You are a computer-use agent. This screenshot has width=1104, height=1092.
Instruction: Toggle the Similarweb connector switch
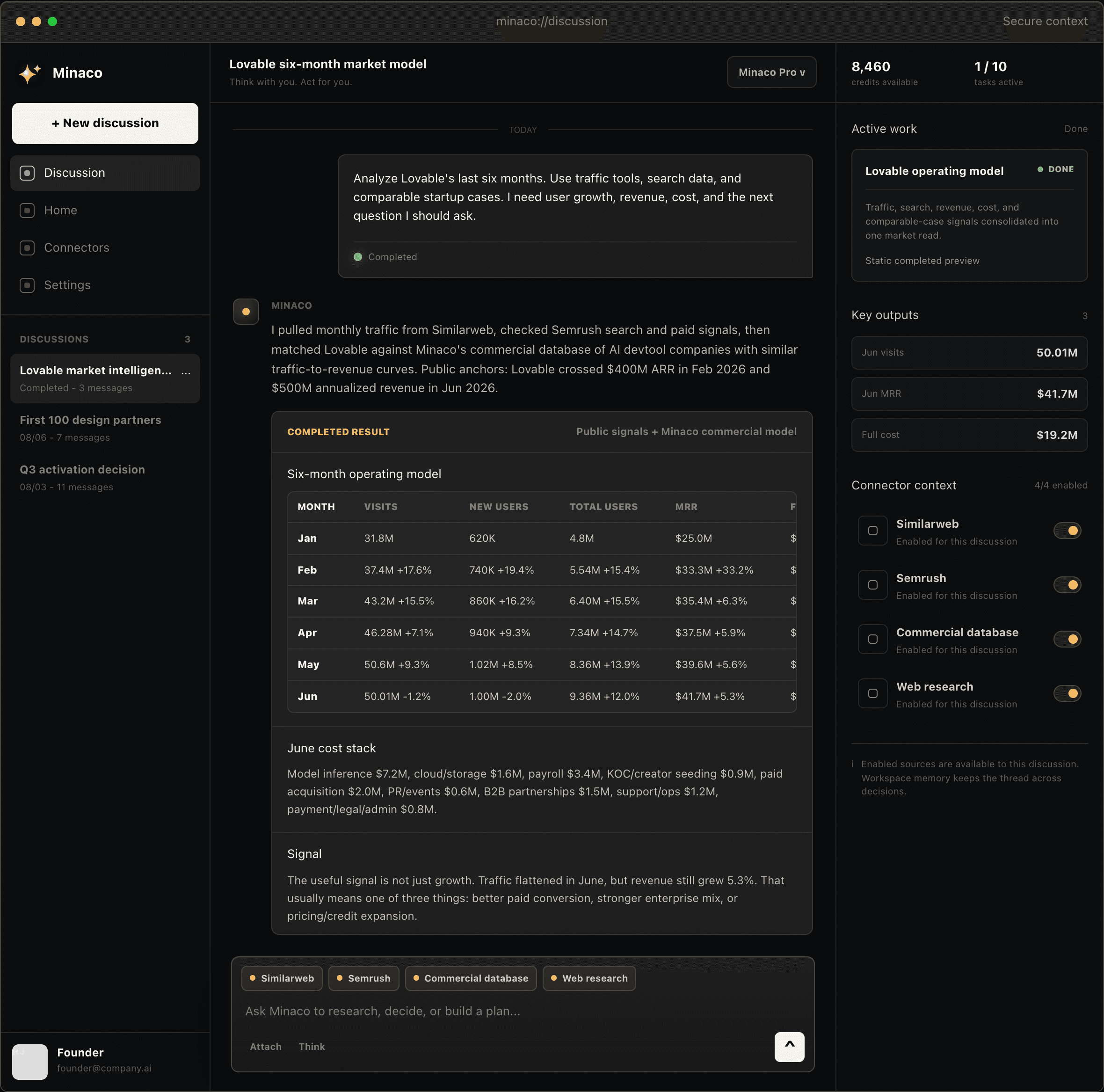coord(1067,531)
